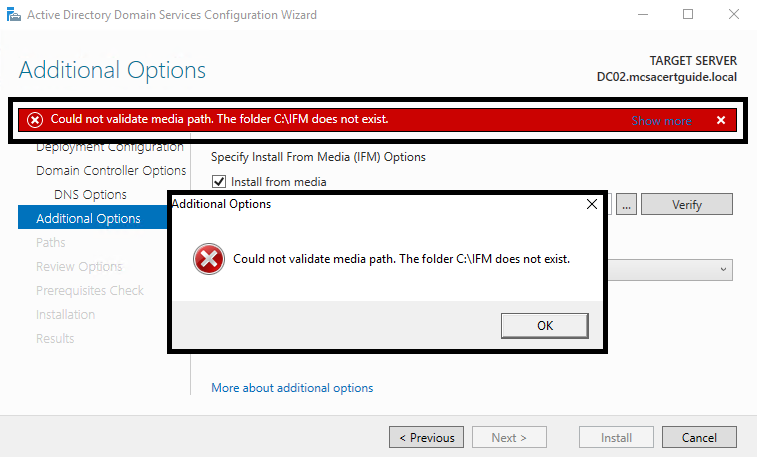Click the Verify button
Screen dimensions: 757x457
[687, 205]
